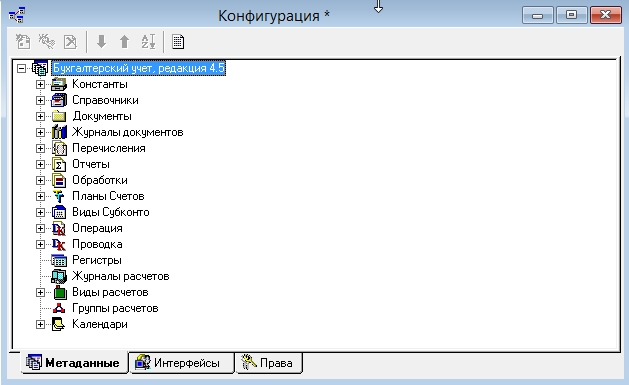The width and height of the screenshot is (629, 385).
Task: Select the Документы label
Action: [102, 116]
